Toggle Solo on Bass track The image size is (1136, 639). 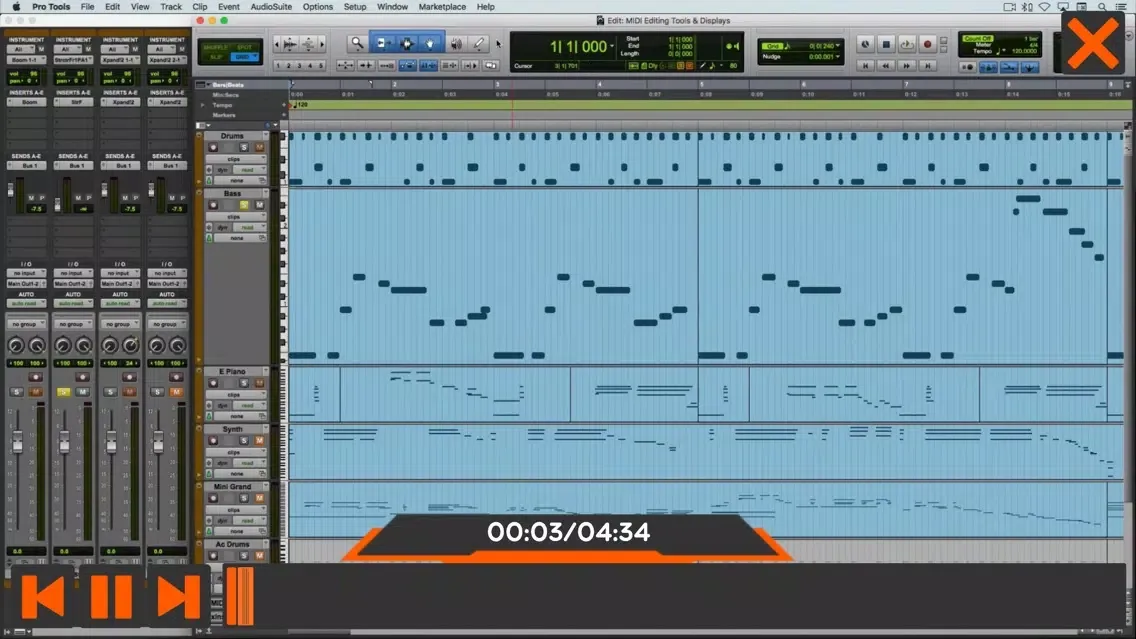click(244, 205)
